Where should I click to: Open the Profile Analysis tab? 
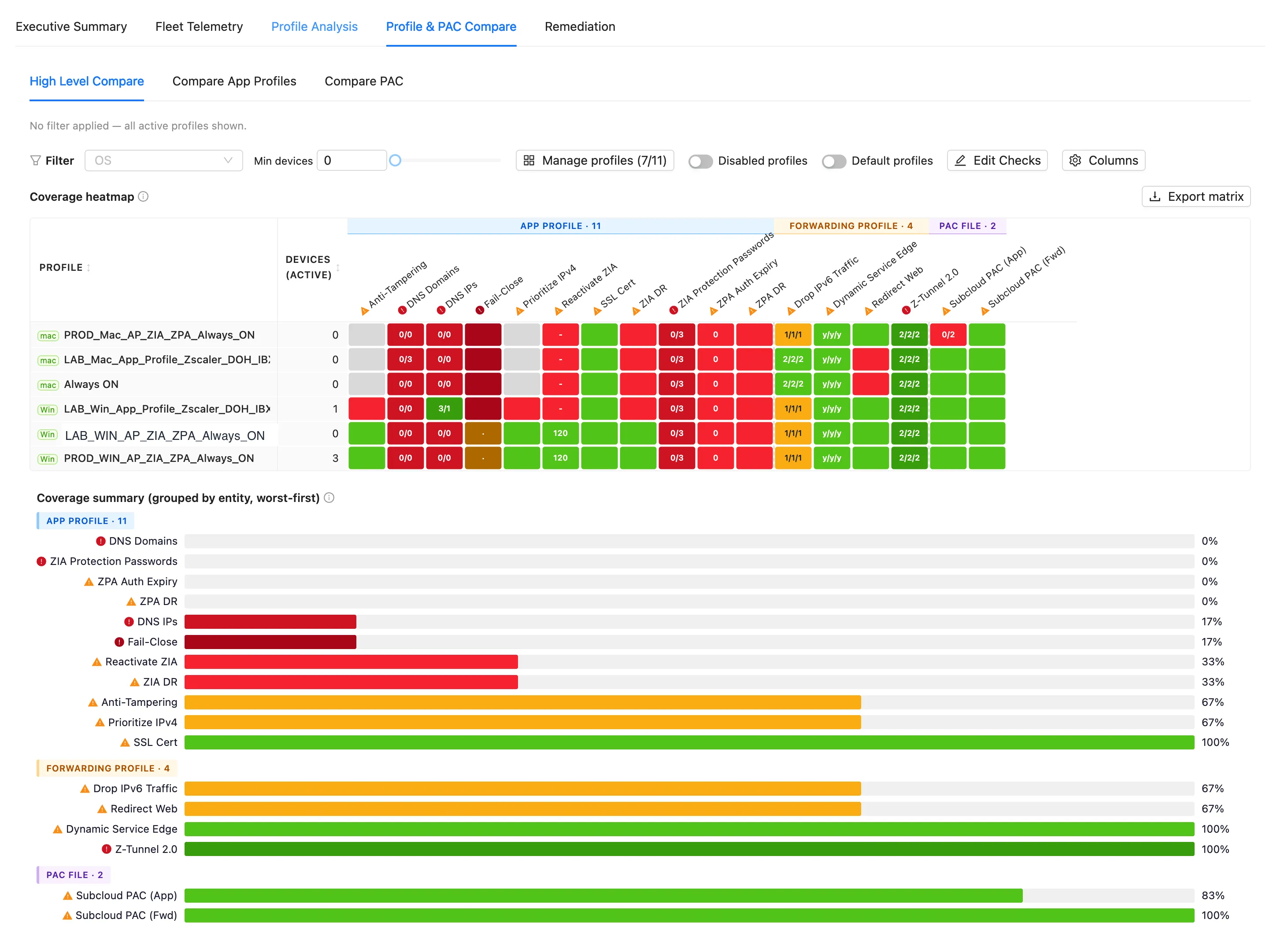click(314, 26)
